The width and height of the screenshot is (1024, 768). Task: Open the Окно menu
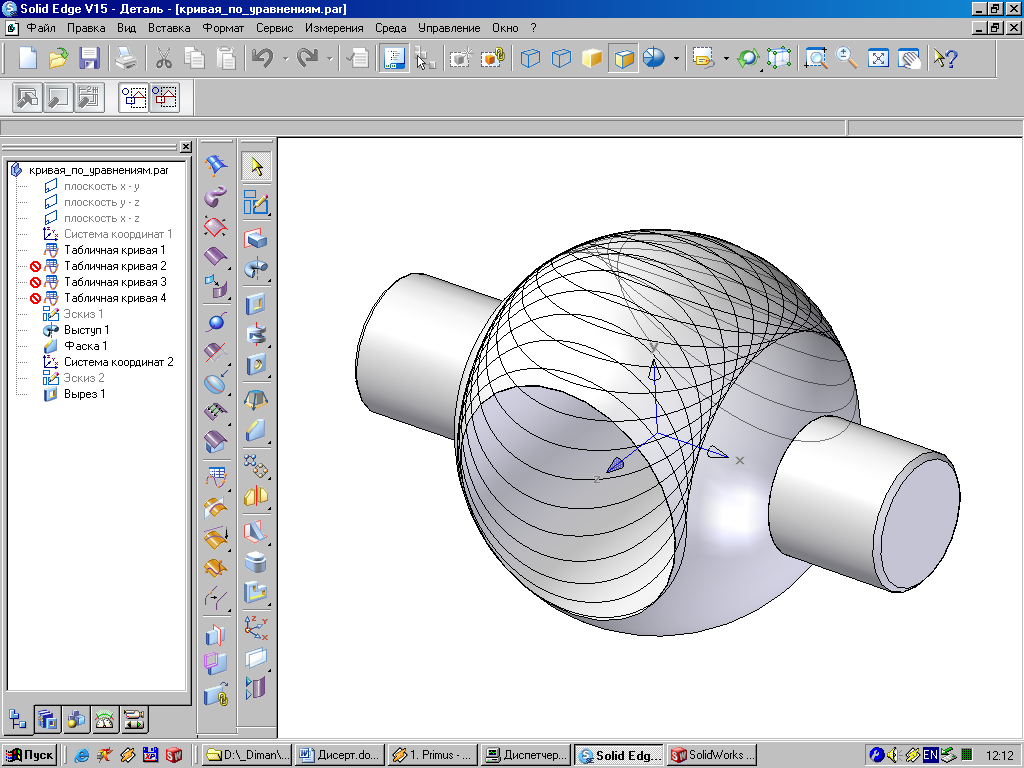(x=505, y=28)
